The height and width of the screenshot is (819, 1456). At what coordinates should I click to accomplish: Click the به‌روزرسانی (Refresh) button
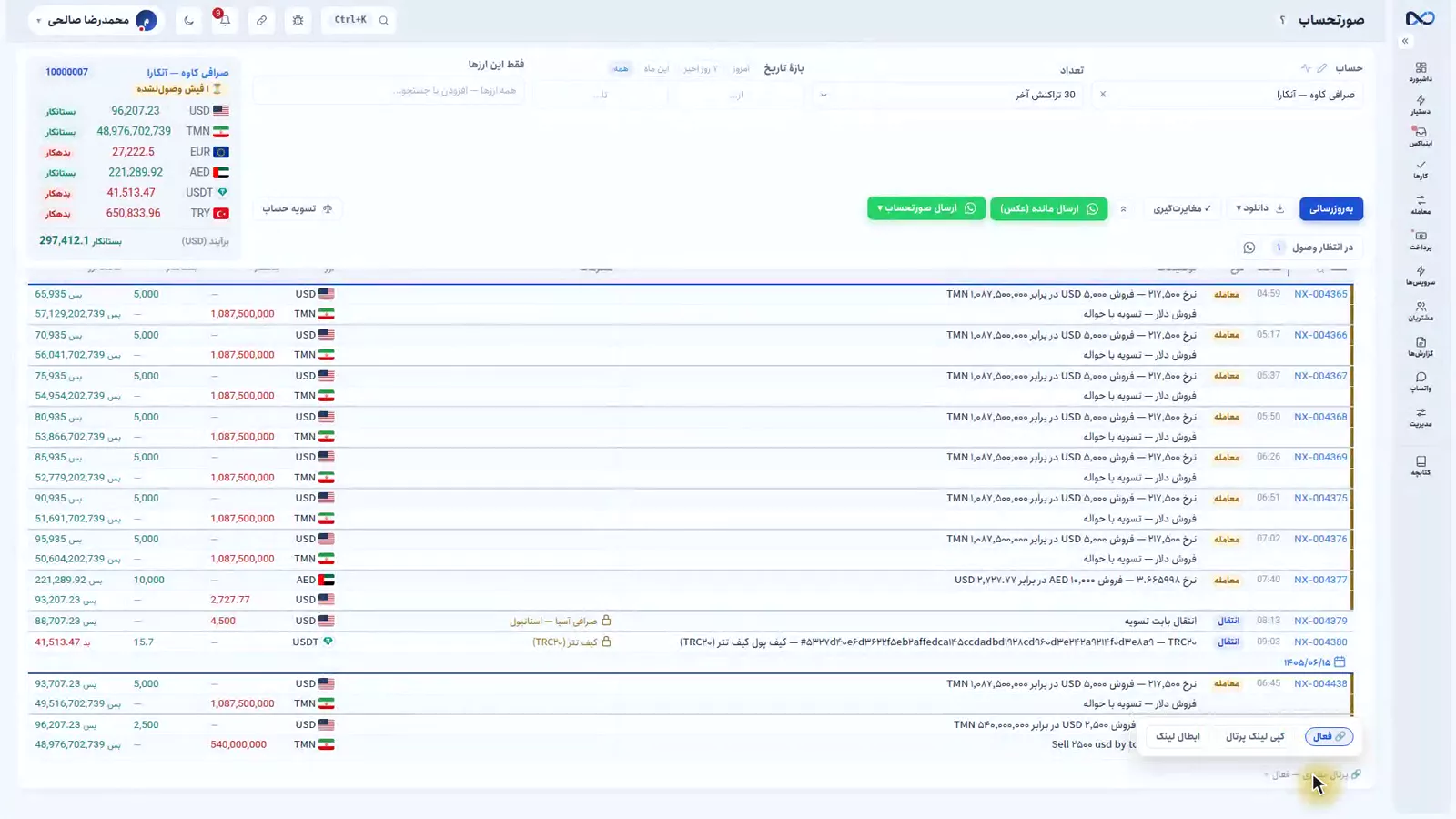(x=1331, y=208)
